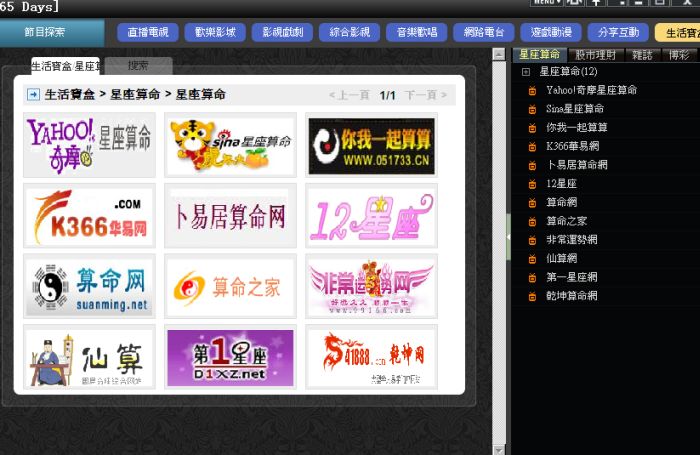The image size is (700, 455).
Task: Click the TV icon beside 非常運勢網
Action: coord(532,240)
